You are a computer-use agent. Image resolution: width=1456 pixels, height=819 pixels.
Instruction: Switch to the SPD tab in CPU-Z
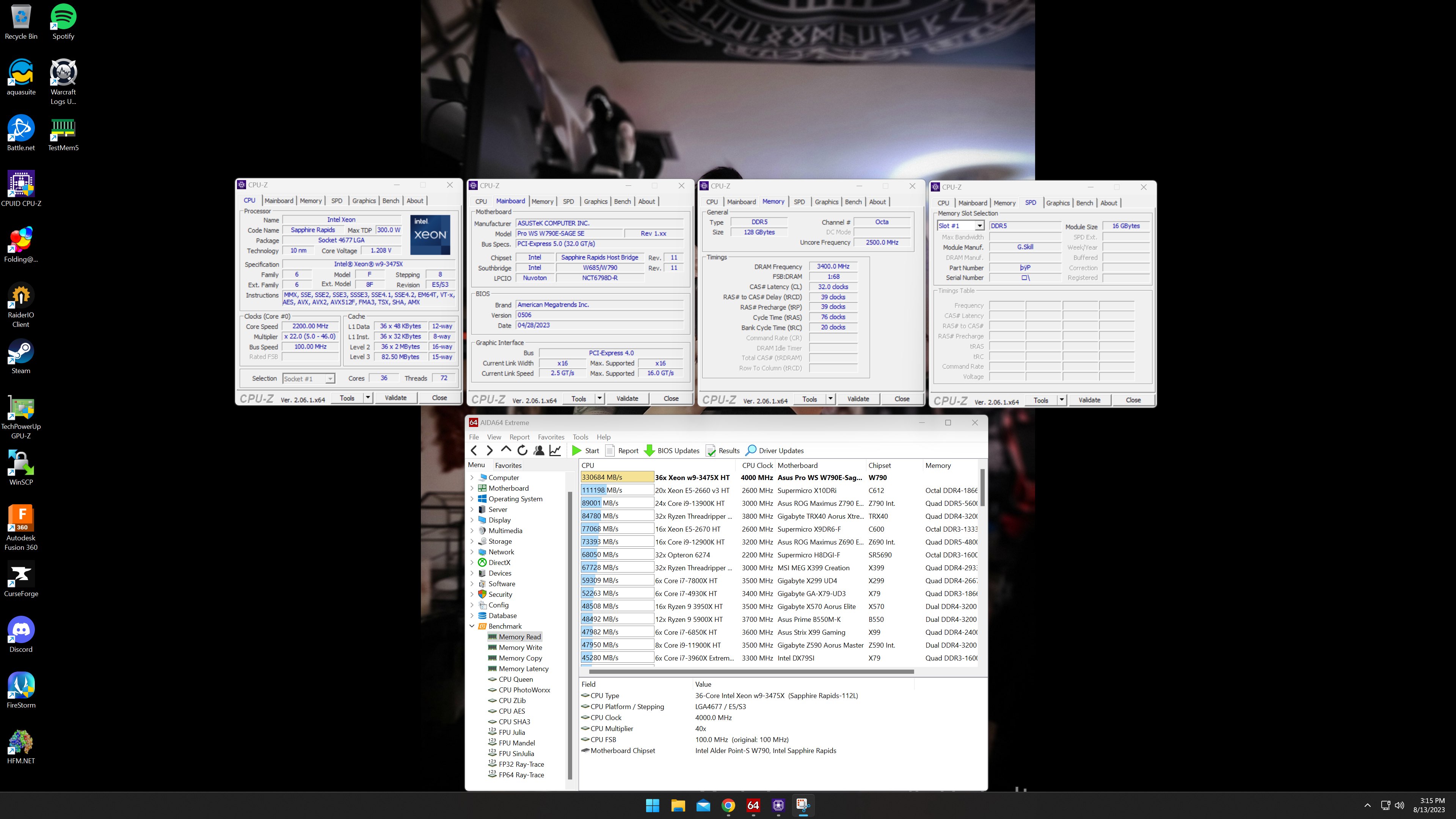[x=336, y=201]
